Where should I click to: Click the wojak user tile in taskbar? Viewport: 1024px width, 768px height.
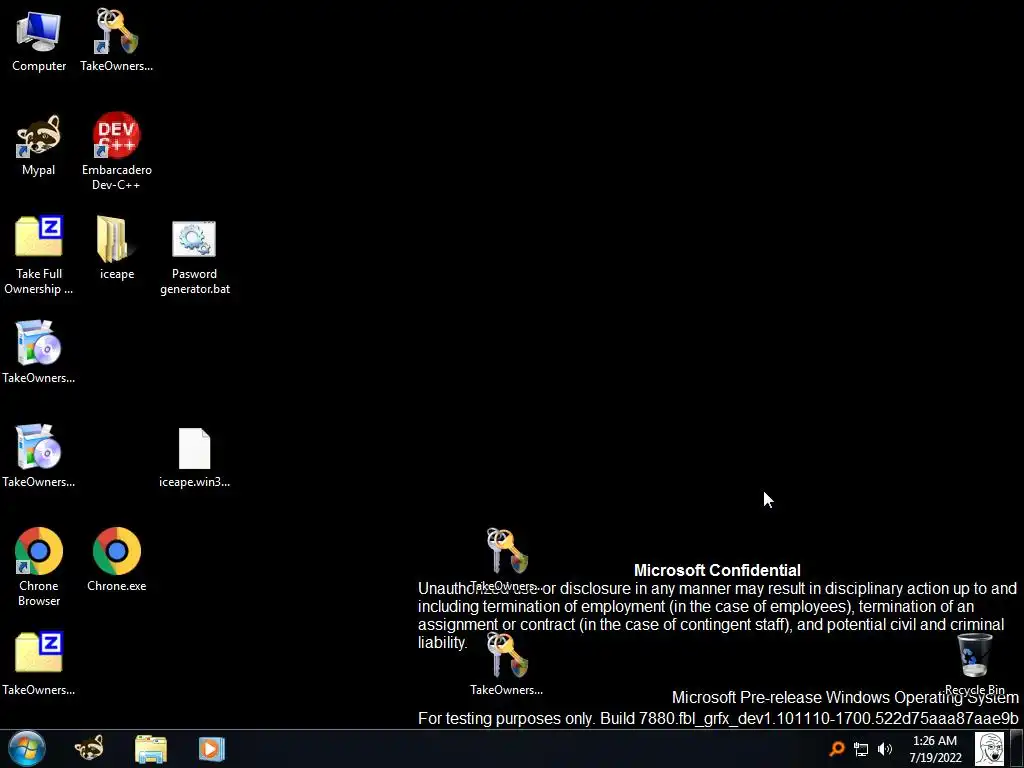click(x=989, y=749)
